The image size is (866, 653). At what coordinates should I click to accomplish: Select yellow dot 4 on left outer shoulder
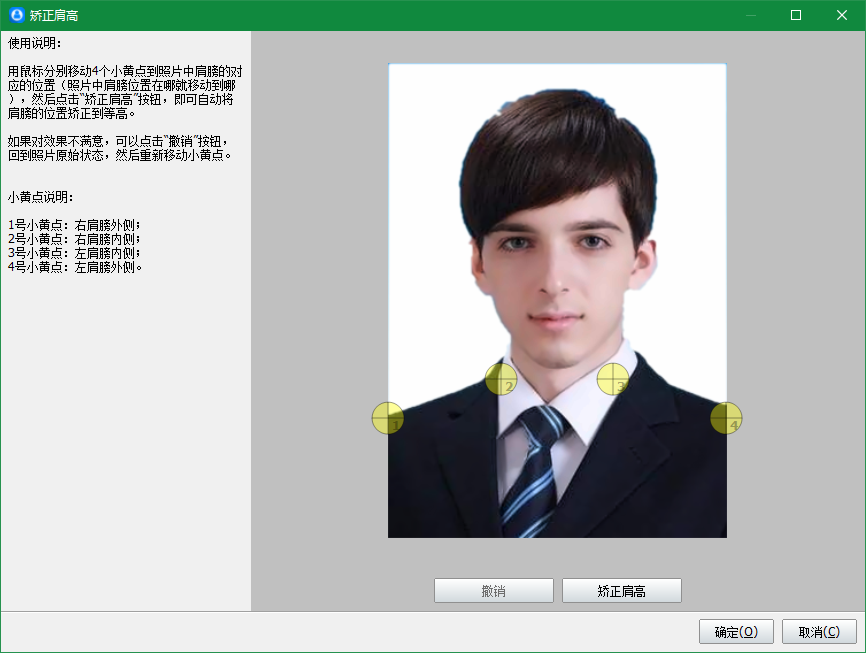tap(727, 418)
